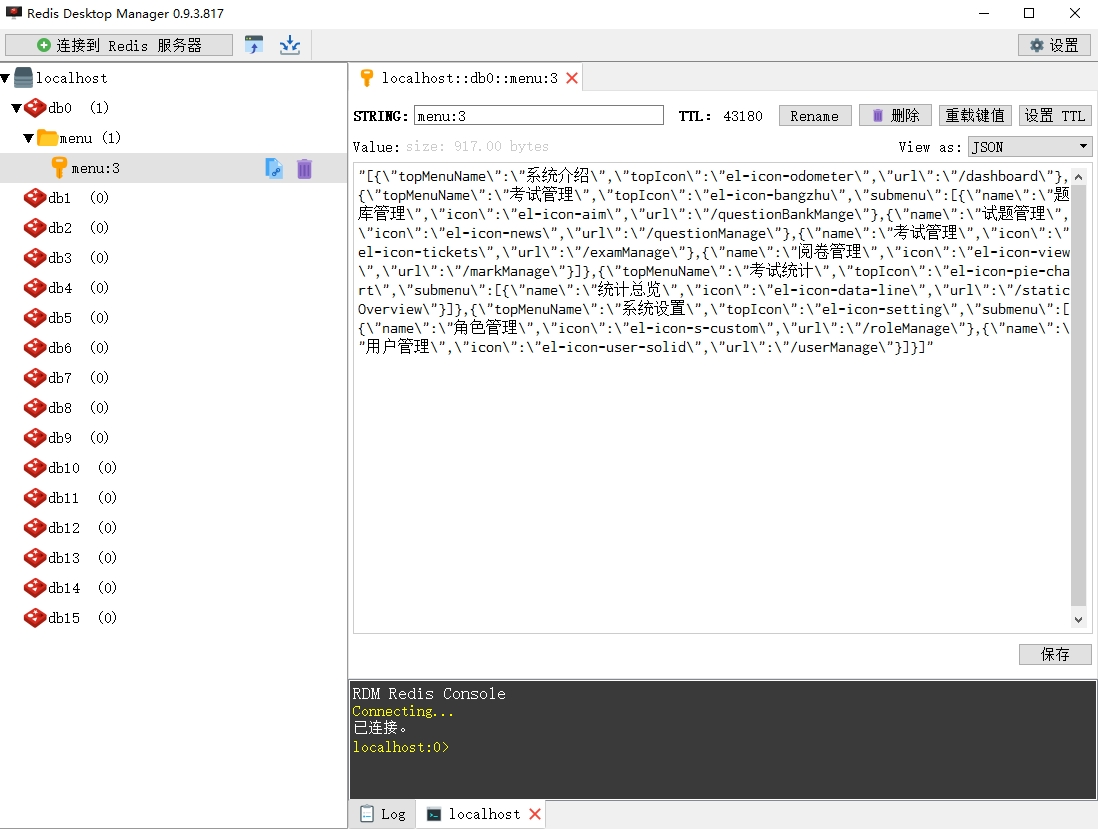The width and height of the screenshot is (1098, 829).
Task: Click the value area scrollbar down arrow
Action: [1078, 620]
